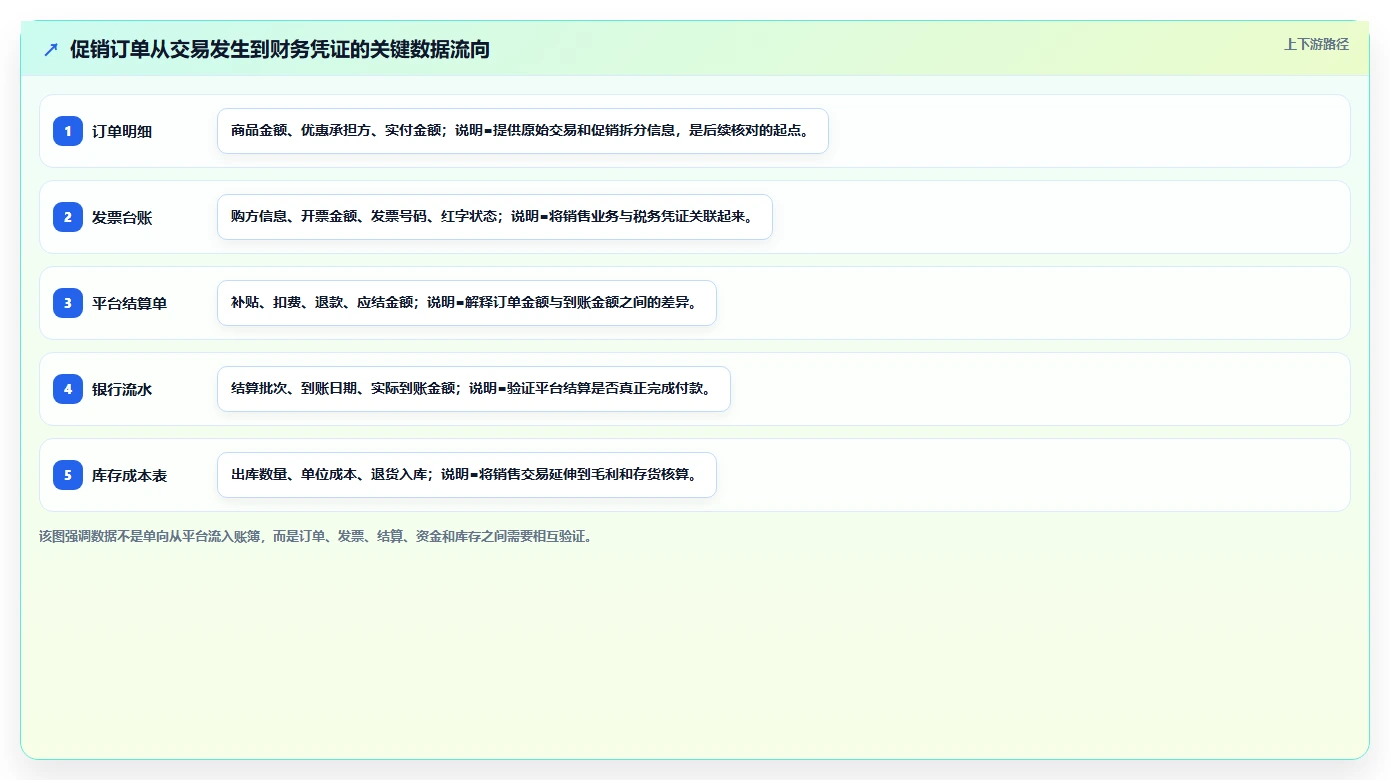Select the 发票台账 step label

122,217
